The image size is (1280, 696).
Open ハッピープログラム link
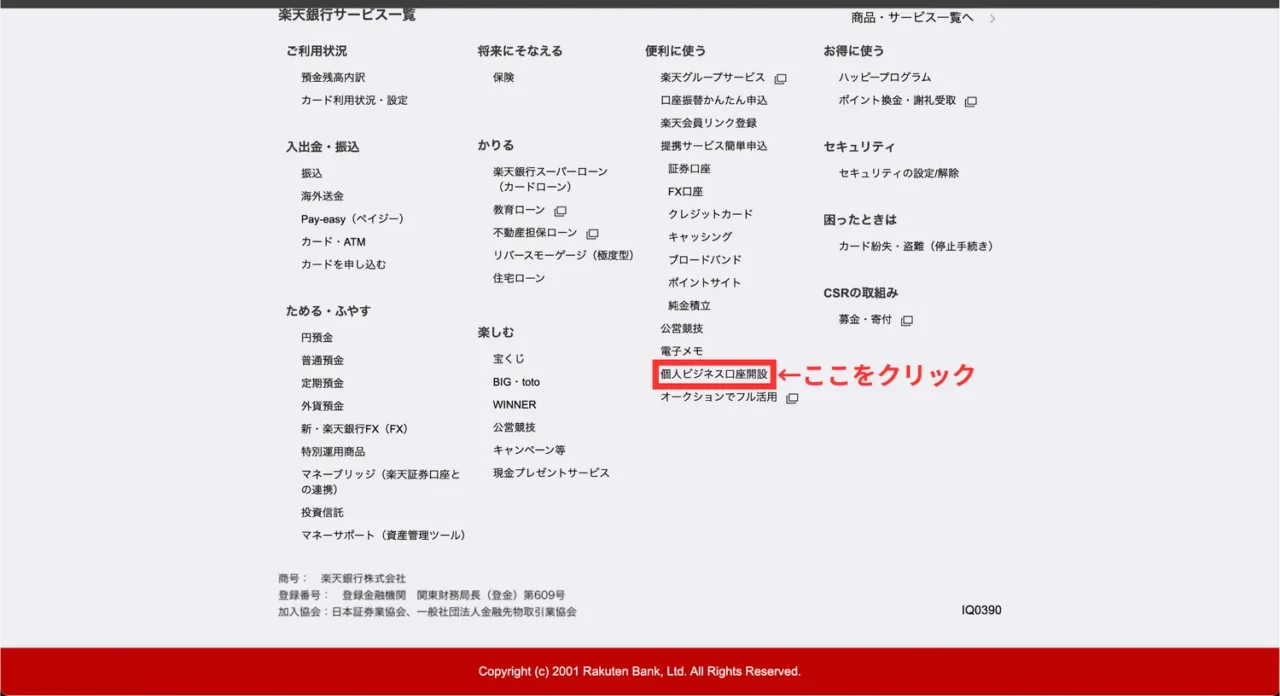pos(885,77)
